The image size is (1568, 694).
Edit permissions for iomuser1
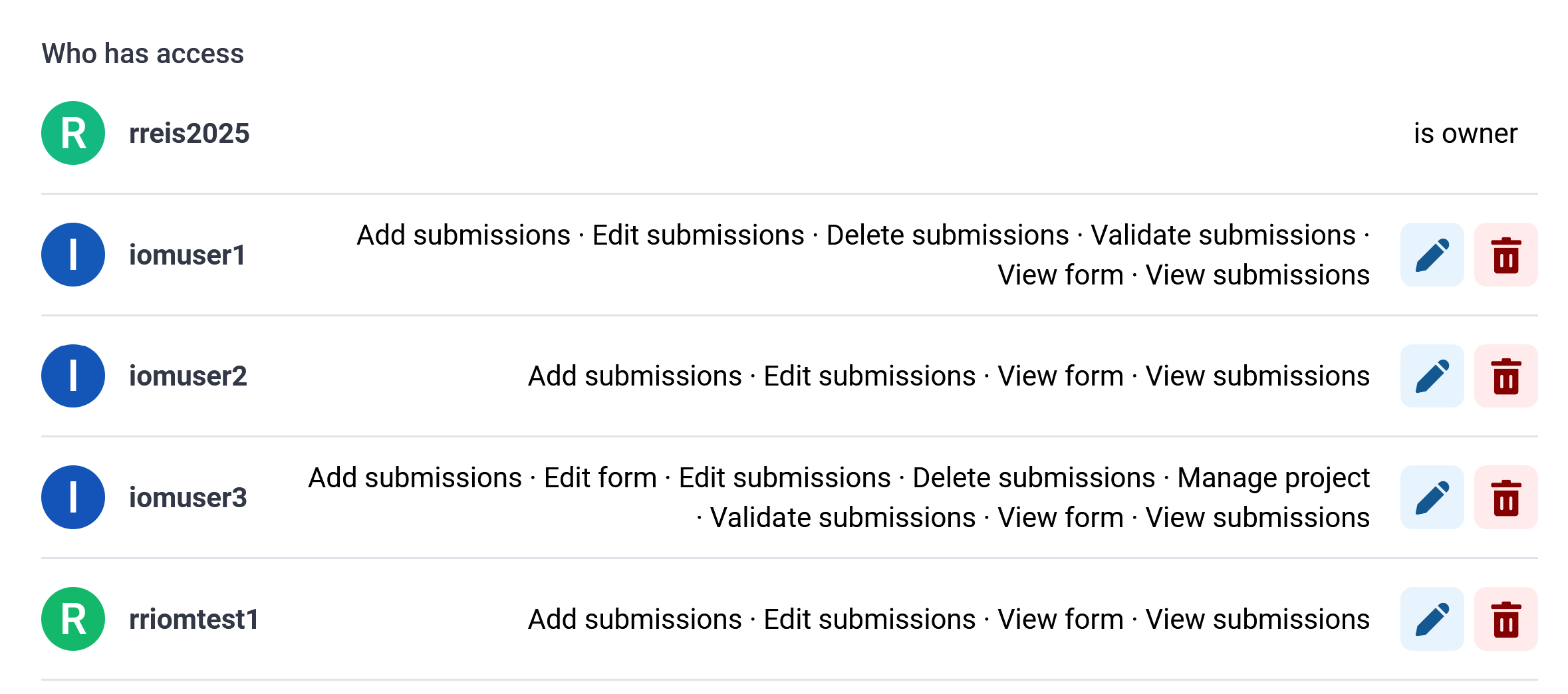(x=1432, y=255)
